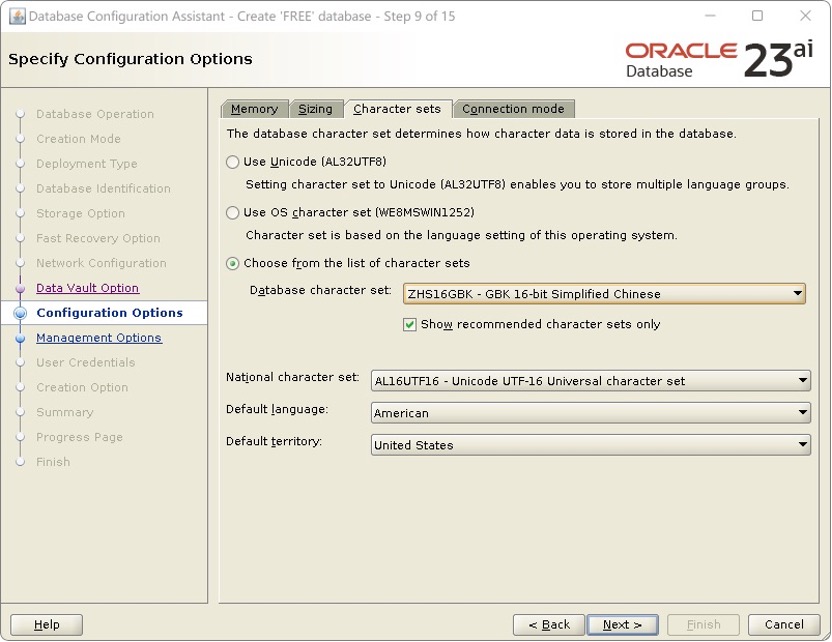Switch to the Connection mode tab
Viewport: 832px width, 642px height.
point(513,108)
